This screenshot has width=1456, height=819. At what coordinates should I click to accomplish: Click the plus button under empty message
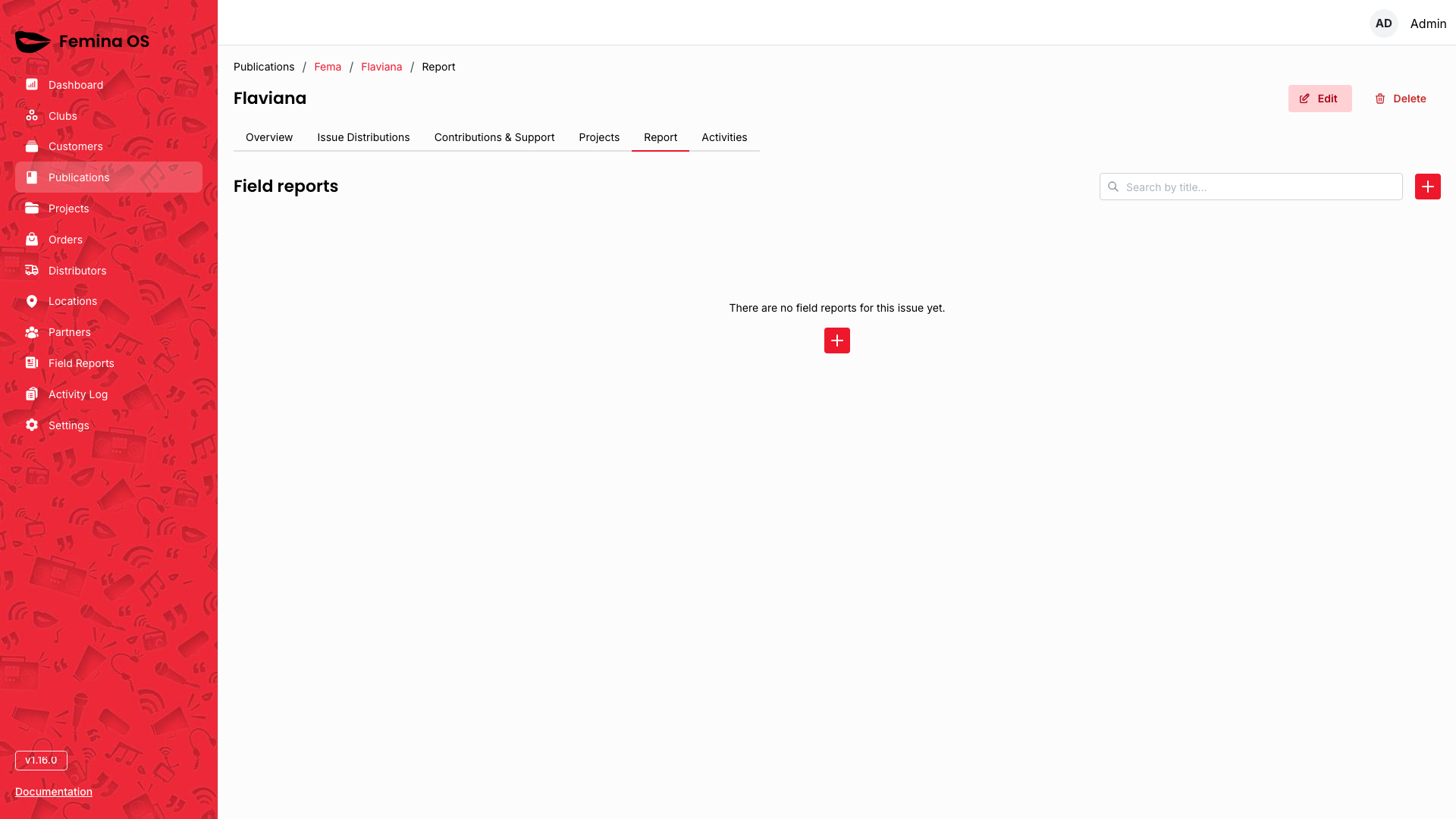(837, 340)
